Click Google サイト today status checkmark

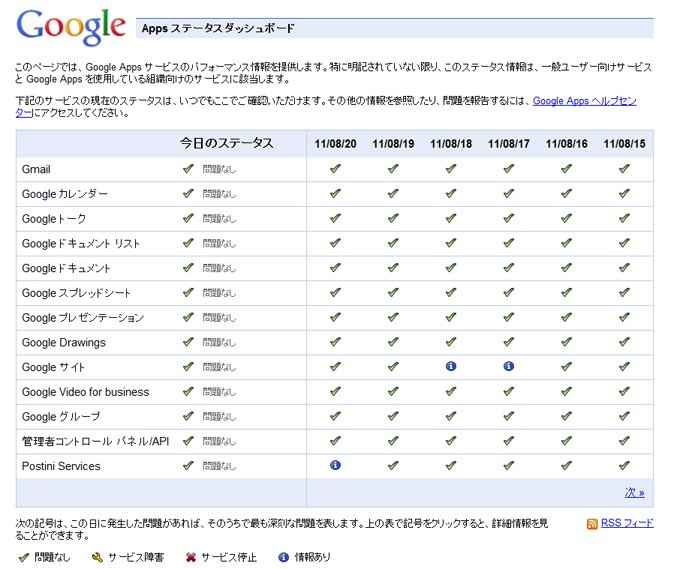[188, 367]
